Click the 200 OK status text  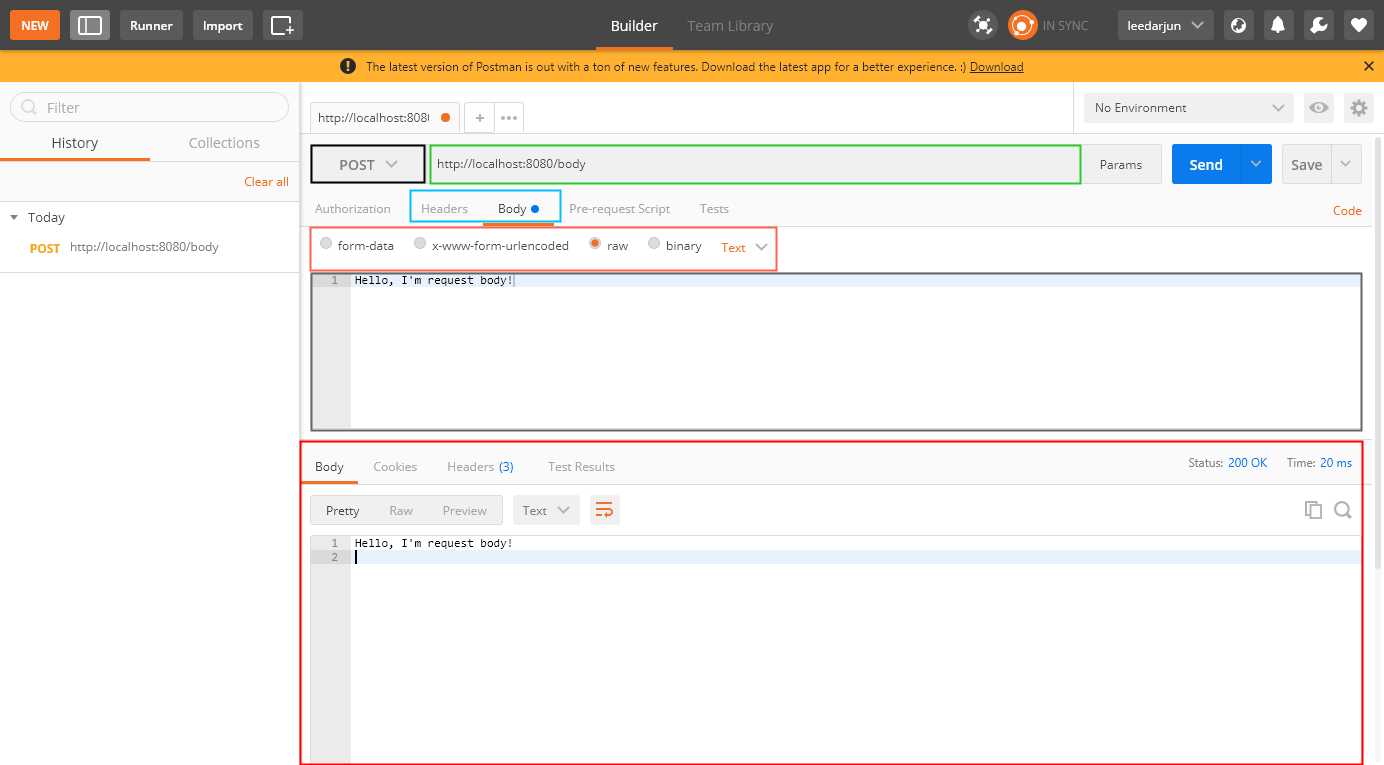click(x=1247, y=463)
